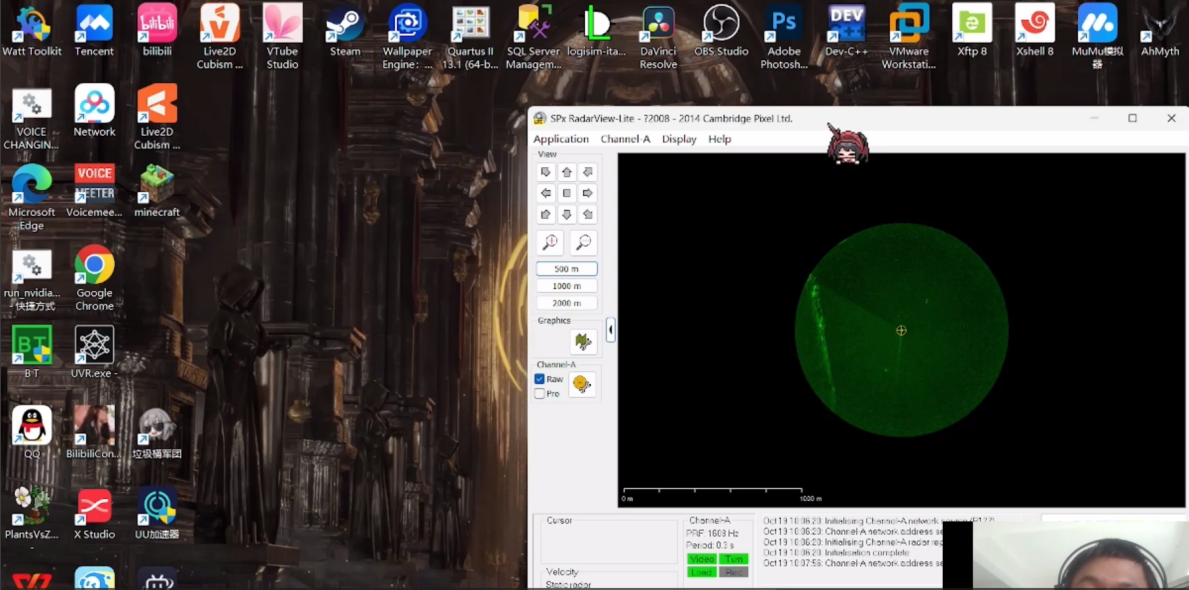Open Google Chrome desktop shortcut
Image resolution: width=1189 pixels, height=590 pixels.
(x=95, y=278)
